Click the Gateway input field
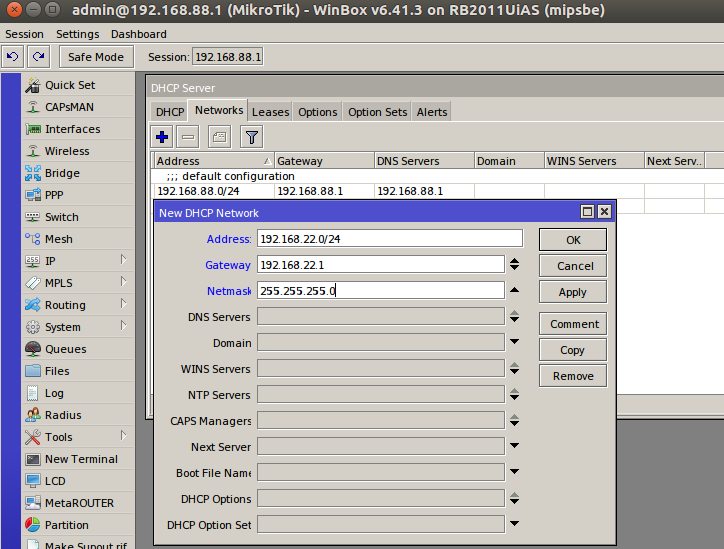The height and width of the screenshot is (549, 724). (x=380, y=265)
